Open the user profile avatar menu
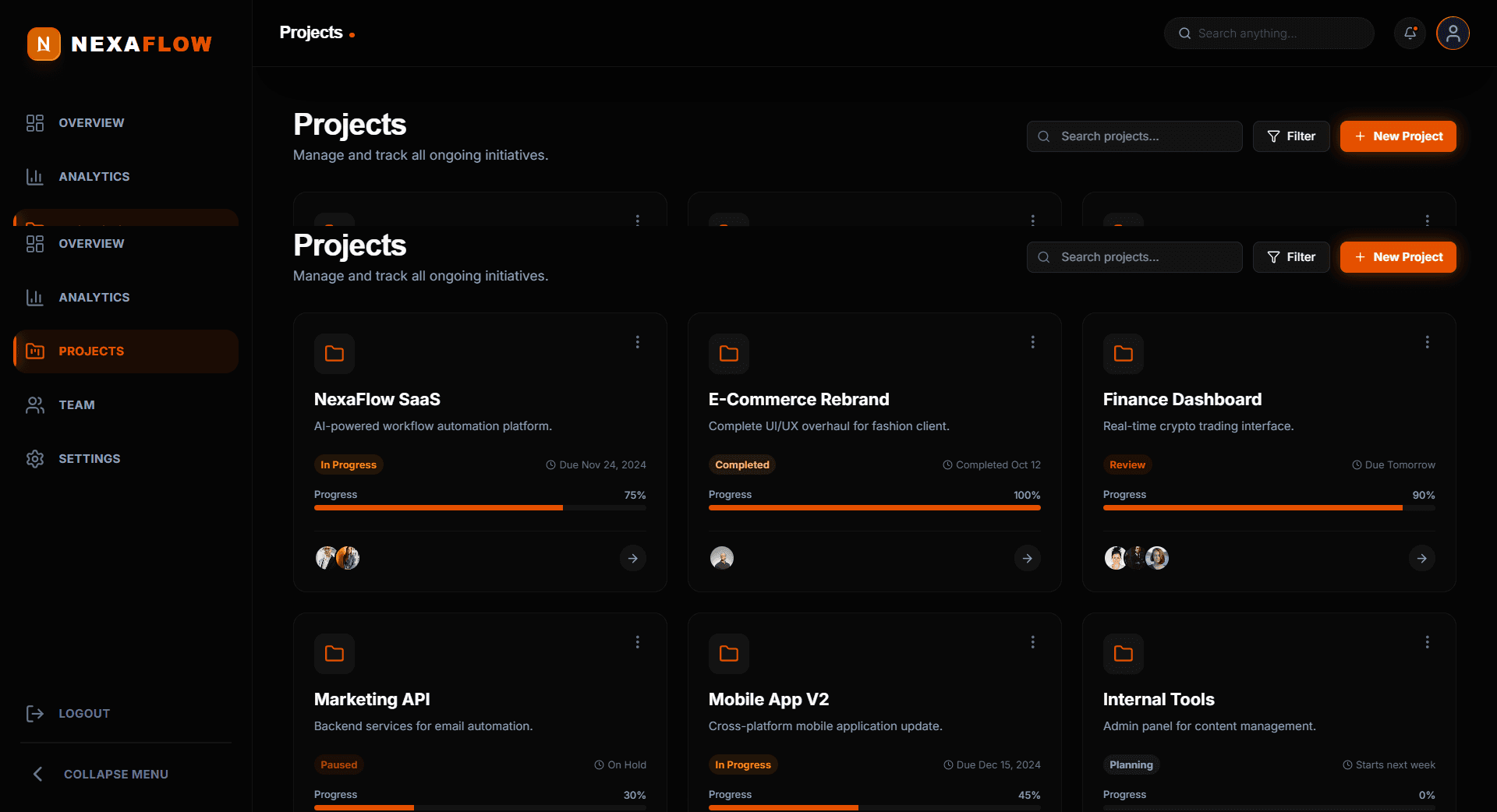This screenshot has height=812, width=1497. [1453, 34]
